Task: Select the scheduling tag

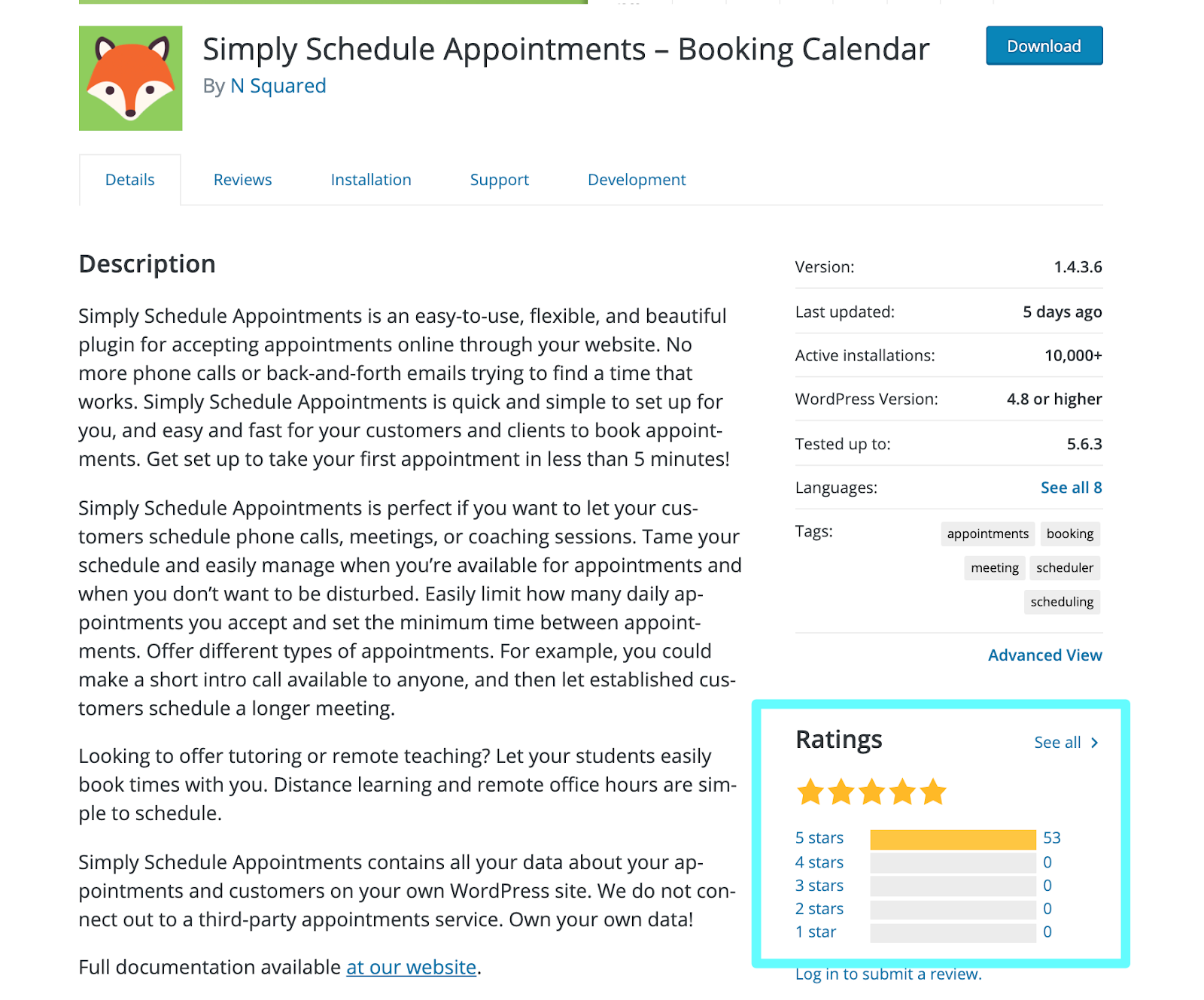Action: click(x=1062, y=602)
